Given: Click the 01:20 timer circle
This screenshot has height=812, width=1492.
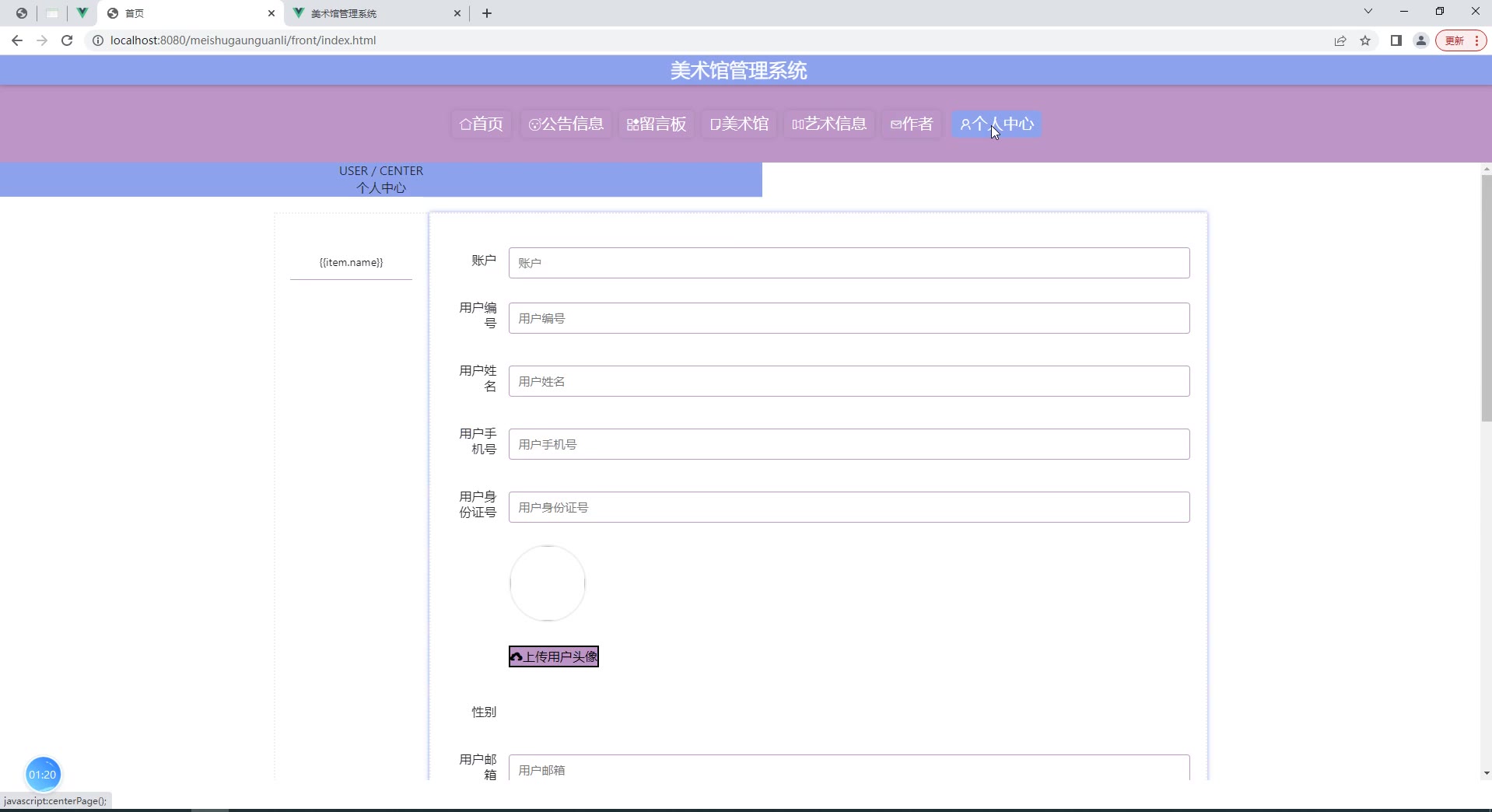Looking at the screenshot, I should click(x=43, y=774).
